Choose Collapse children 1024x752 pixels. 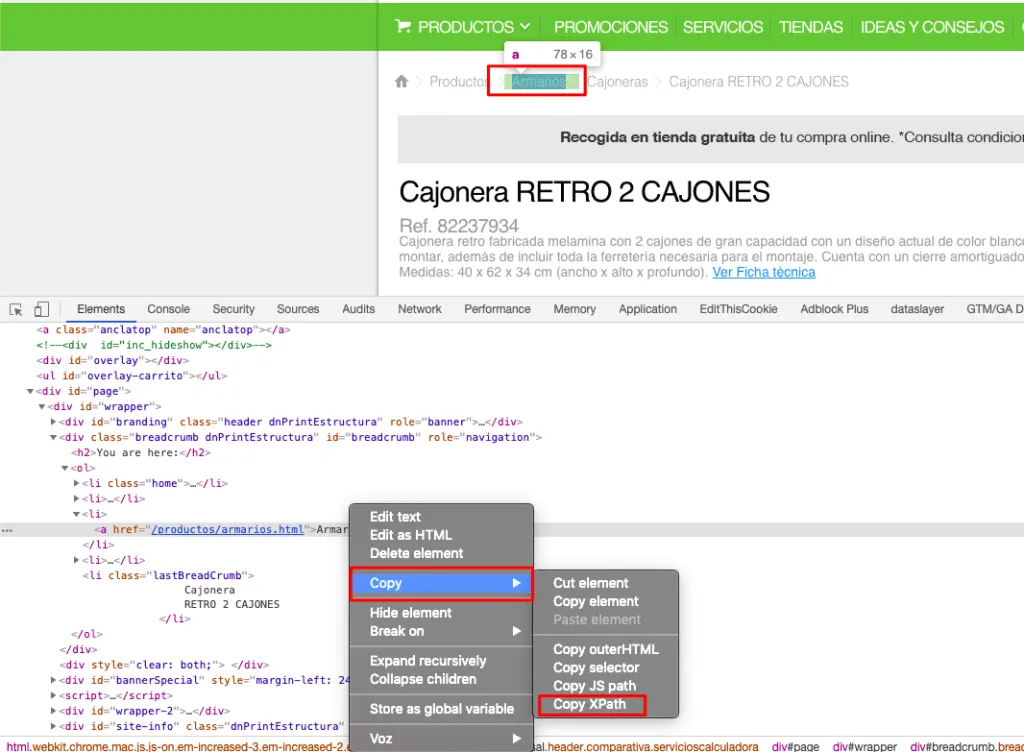[441, 679]
